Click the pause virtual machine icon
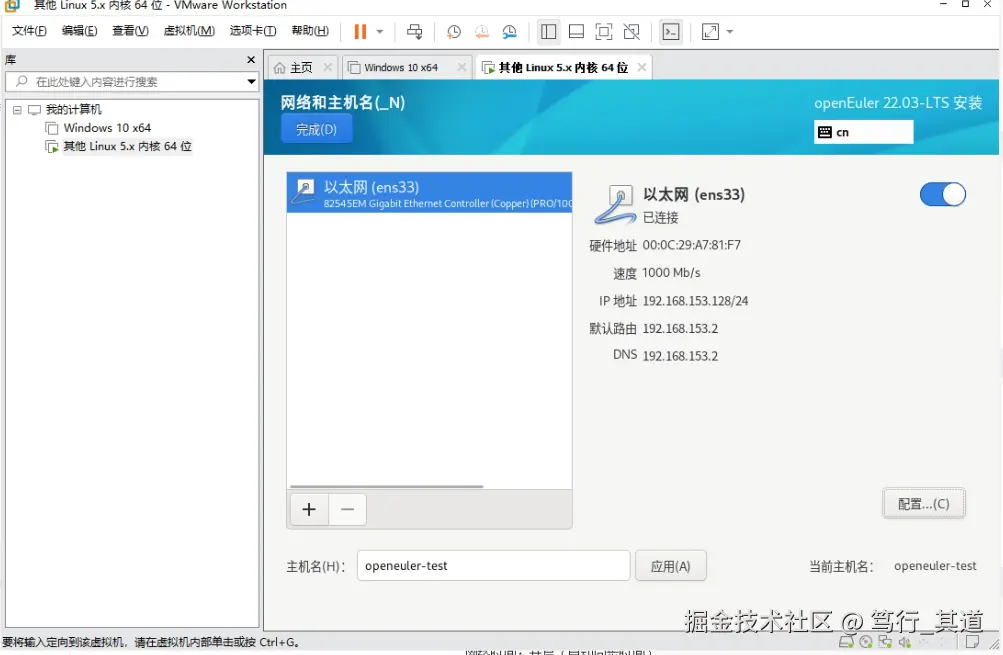 360,31
